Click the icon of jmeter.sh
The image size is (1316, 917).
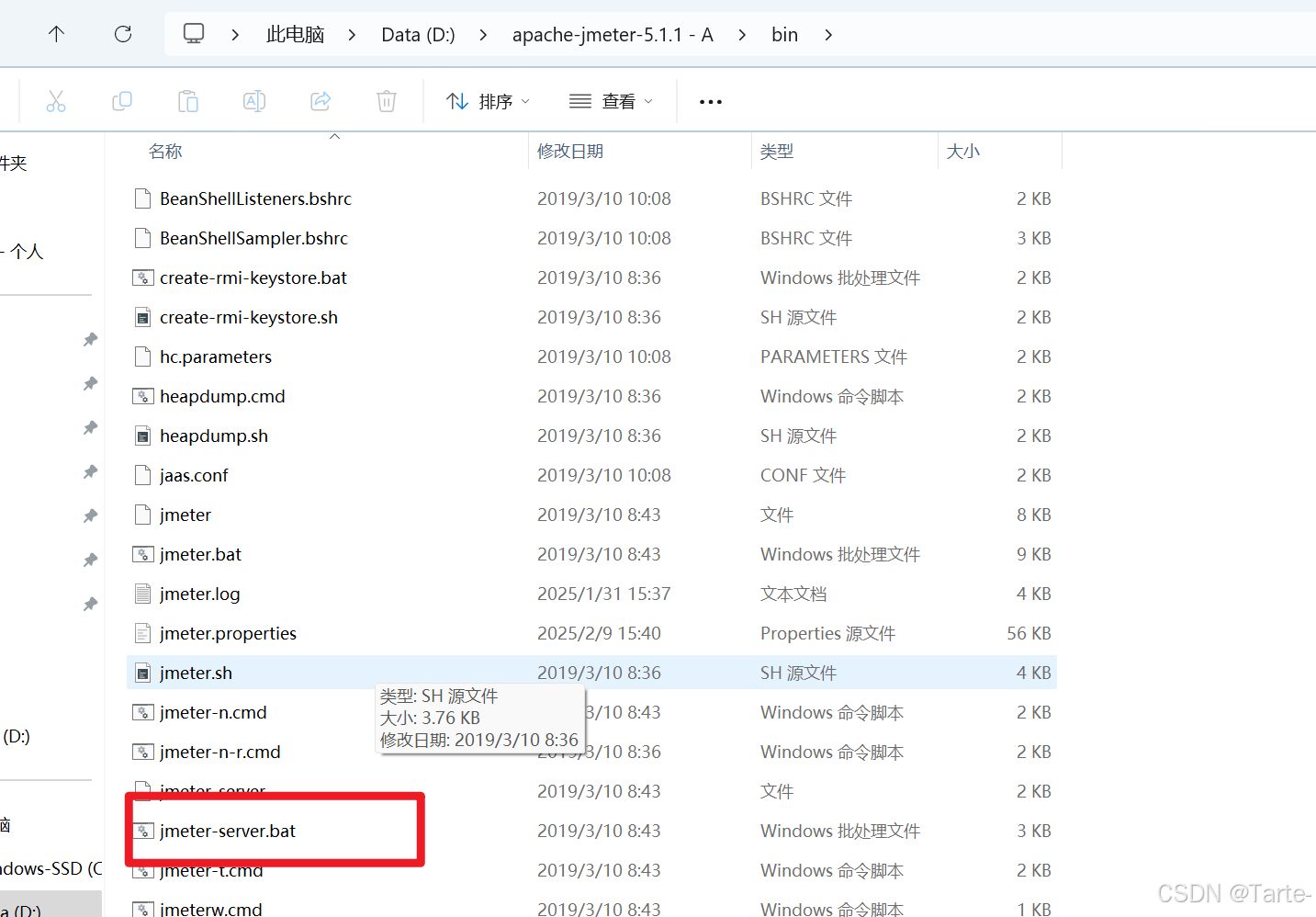142,673
